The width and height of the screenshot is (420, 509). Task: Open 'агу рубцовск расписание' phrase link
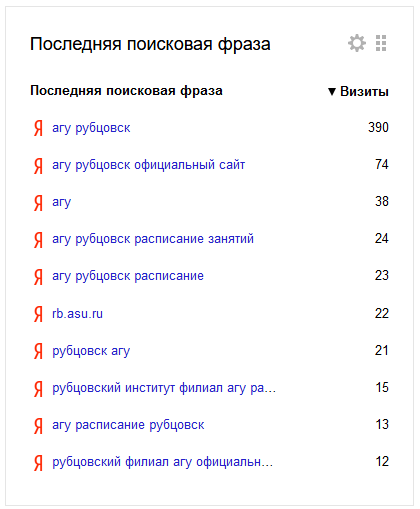(128, 276)
